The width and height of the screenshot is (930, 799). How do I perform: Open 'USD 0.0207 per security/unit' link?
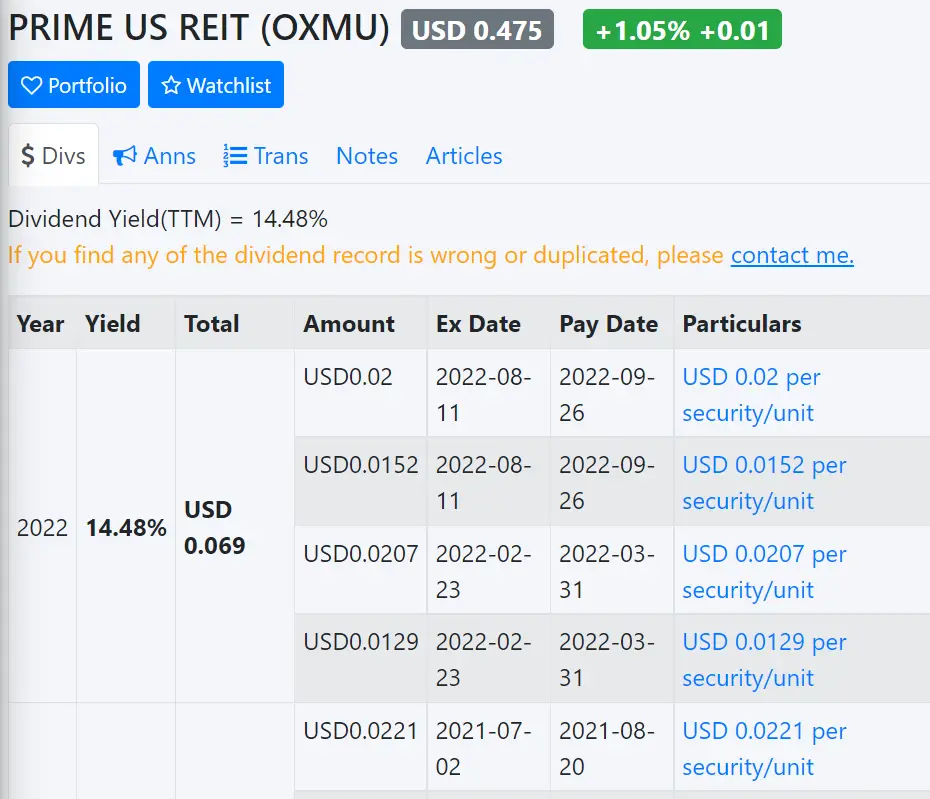pyautogui.click(x=765, y=571)
